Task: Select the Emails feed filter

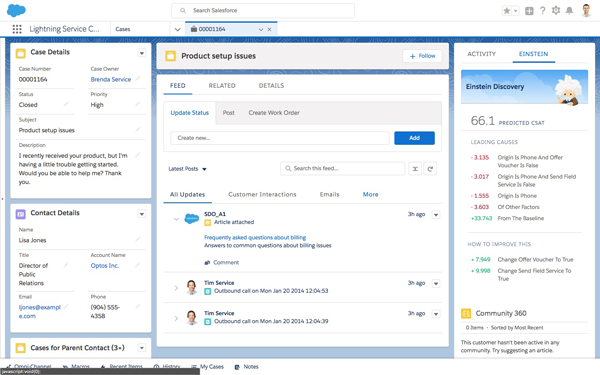Action: coord(329,194)
